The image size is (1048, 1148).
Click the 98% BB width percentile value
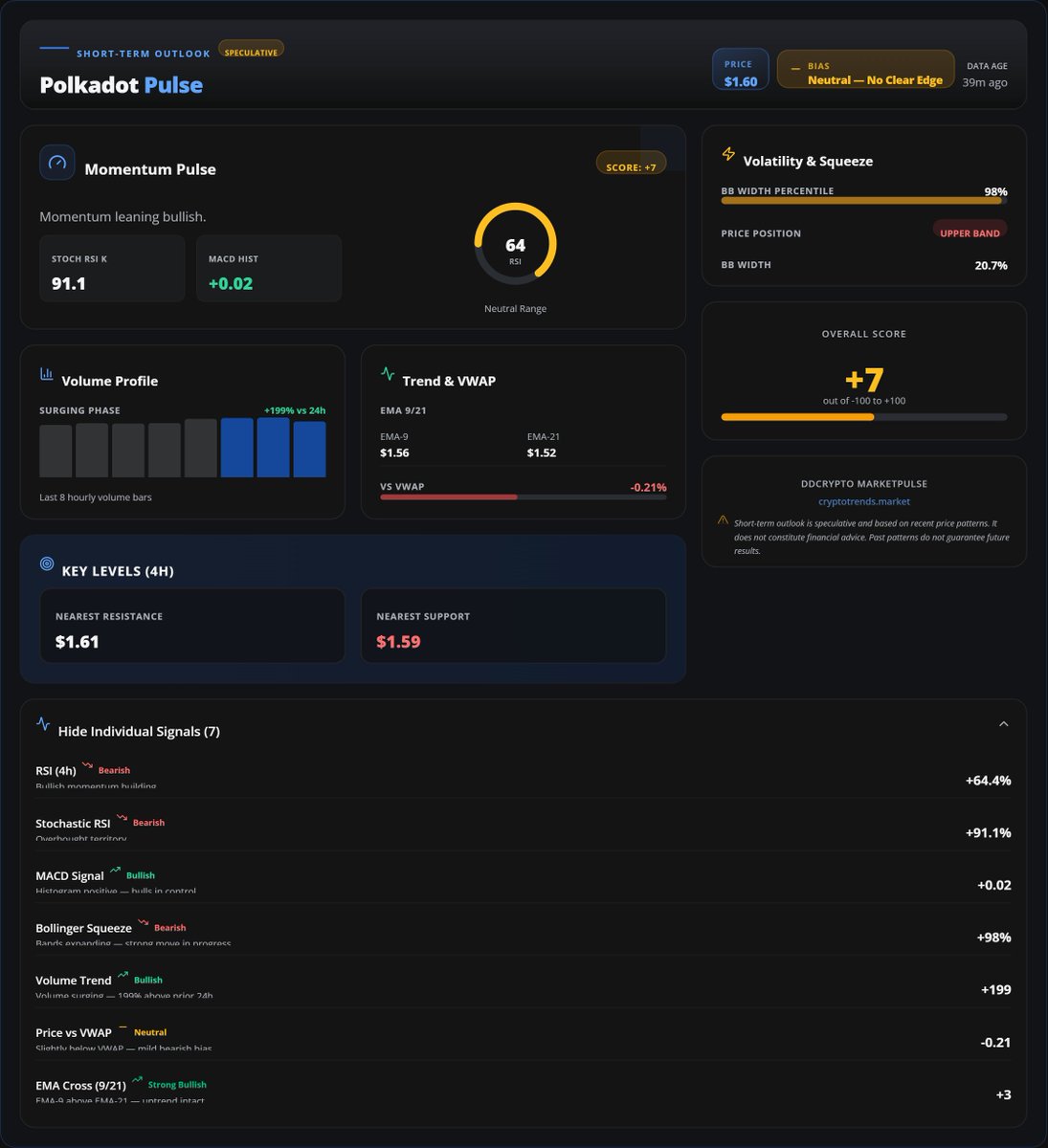point(995,192)
